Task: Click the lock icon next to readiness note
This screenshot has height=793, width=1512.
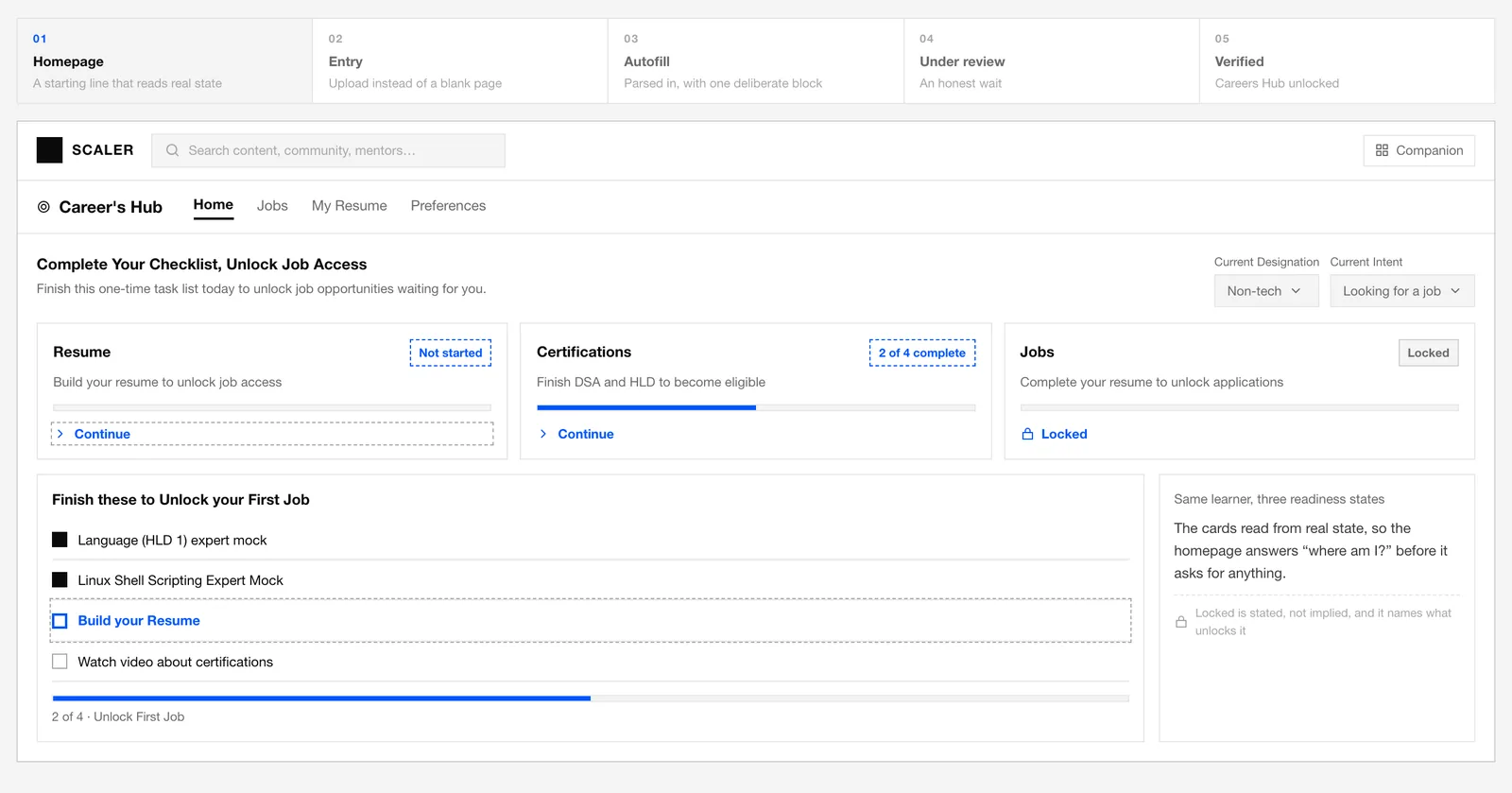Action: pos(1180,622)
